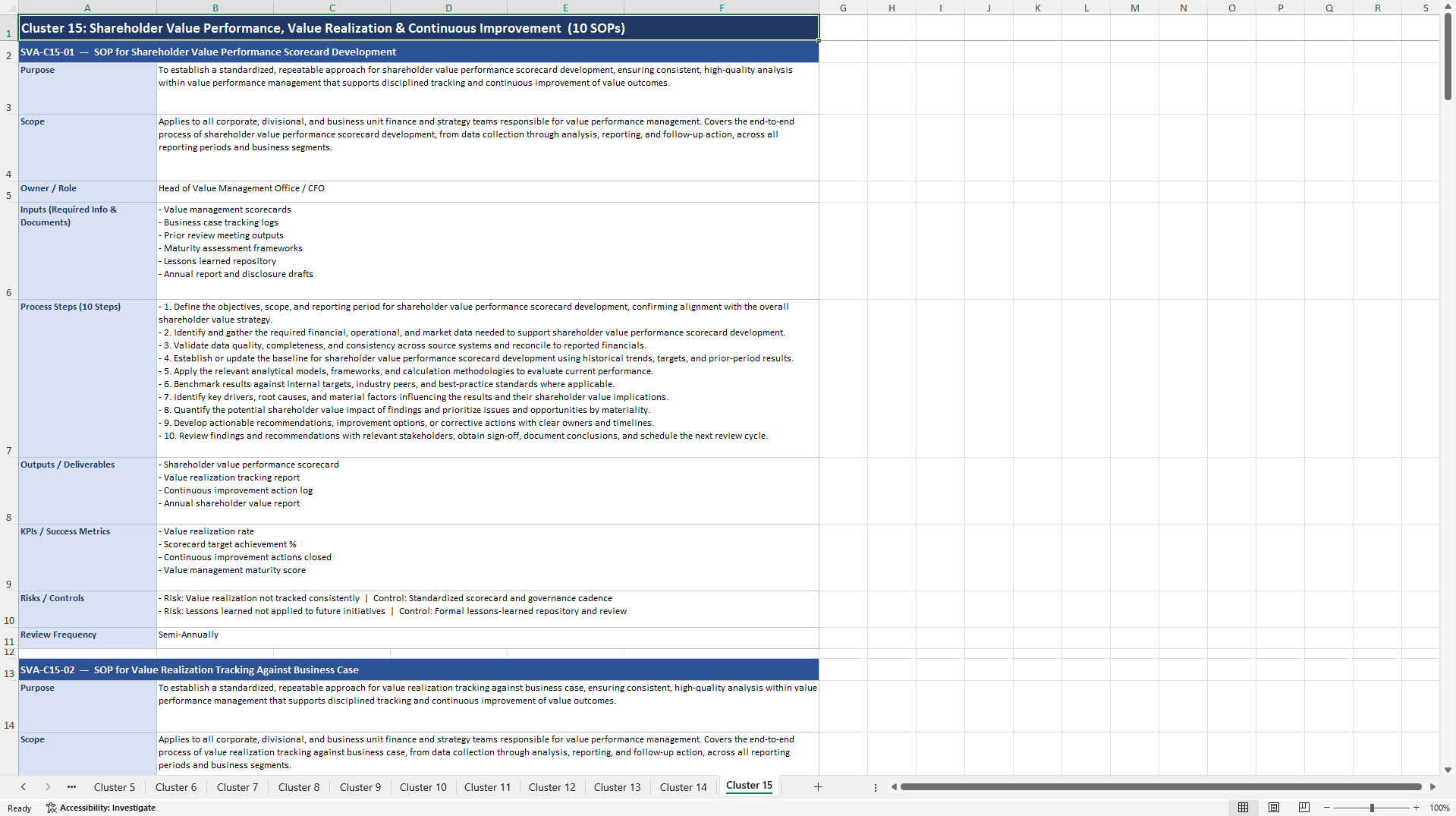Click the vertical scrollbar thumb
1456x816 pixels.
tap(1448, 57)
